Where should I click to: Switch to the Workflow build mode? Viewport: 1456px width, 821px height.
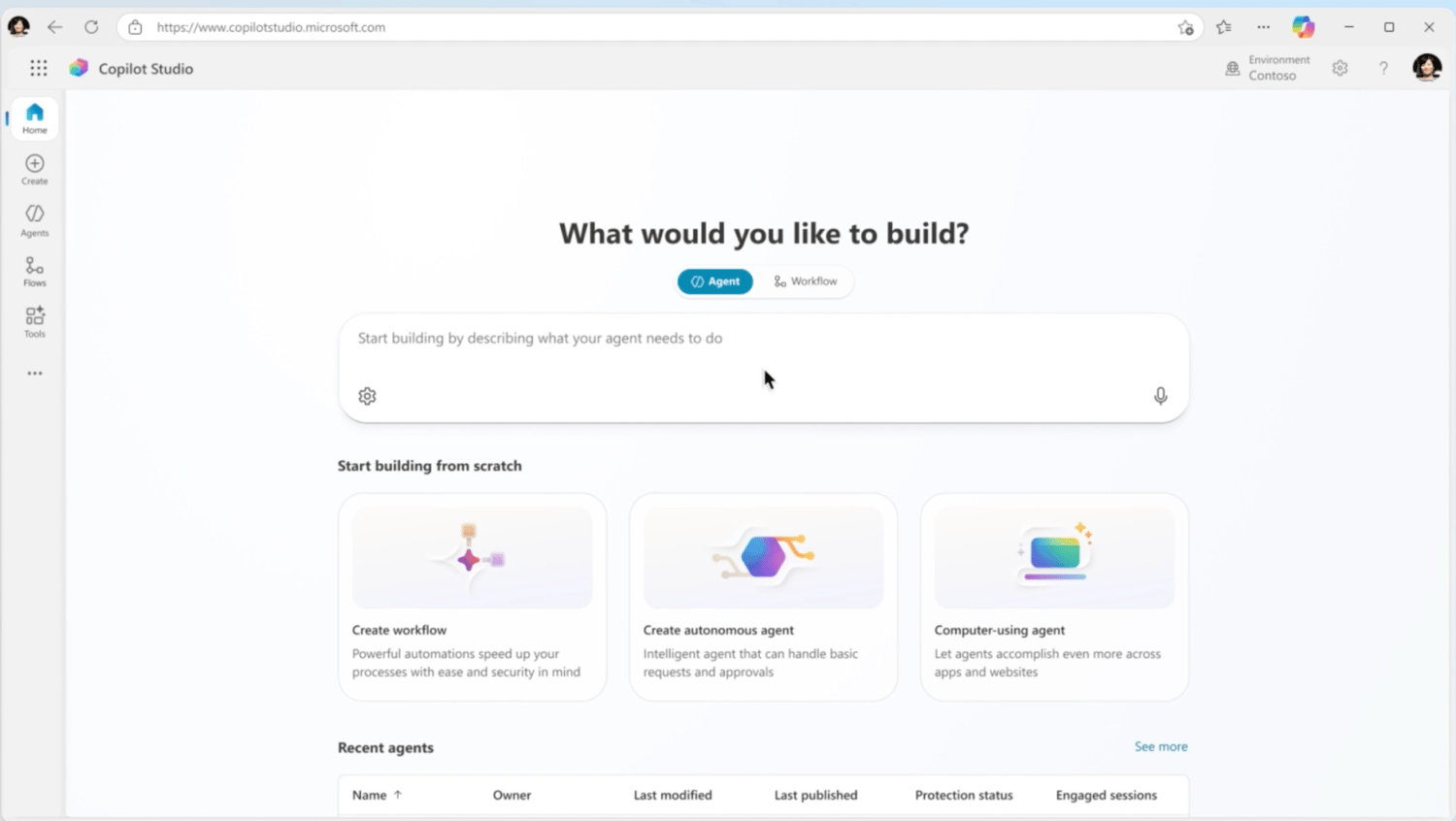806,281
